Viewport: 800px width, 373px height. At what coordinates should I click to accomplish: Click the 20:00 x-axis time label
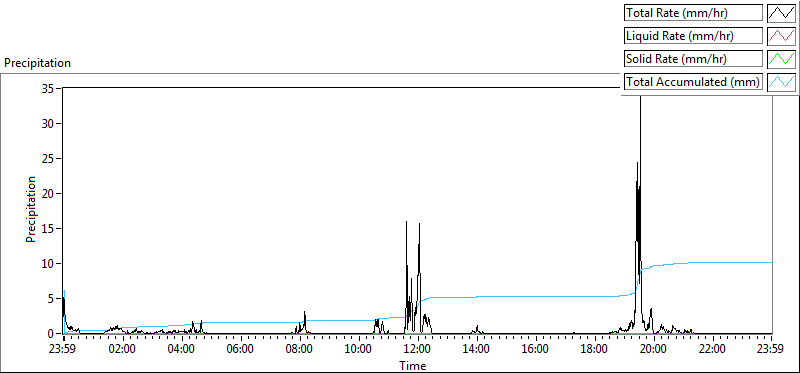(x=654, y=350)
